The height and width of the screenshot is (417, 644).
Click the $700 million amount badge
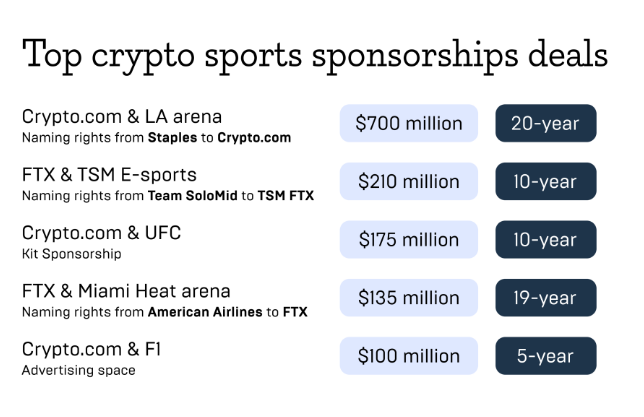point(409,123)
